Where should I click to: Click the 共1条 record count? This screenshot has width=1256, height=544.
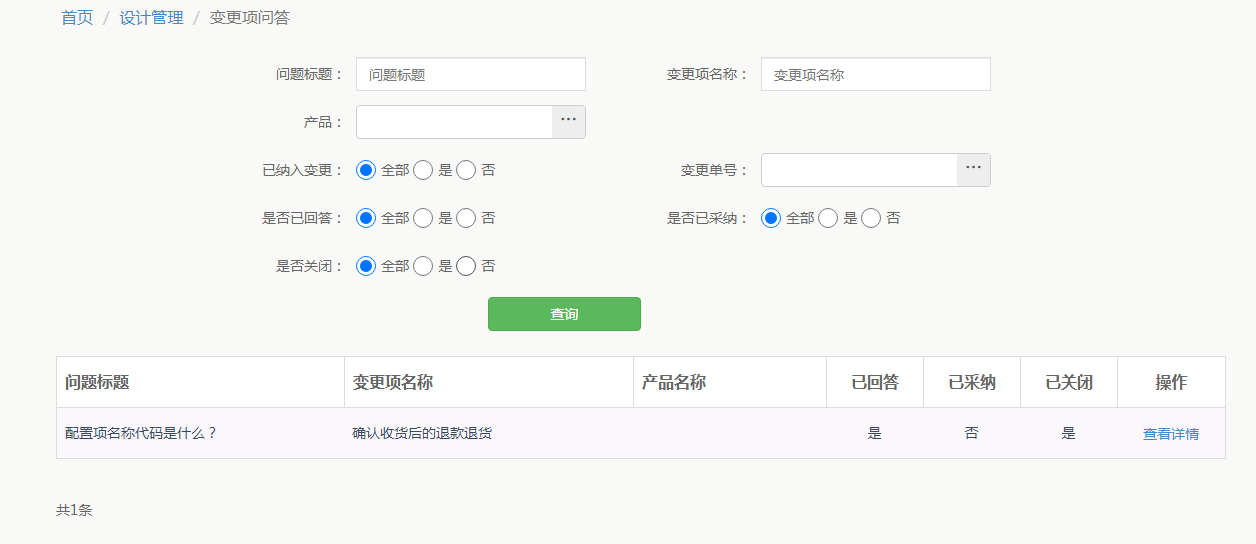(x=74, y=510)
